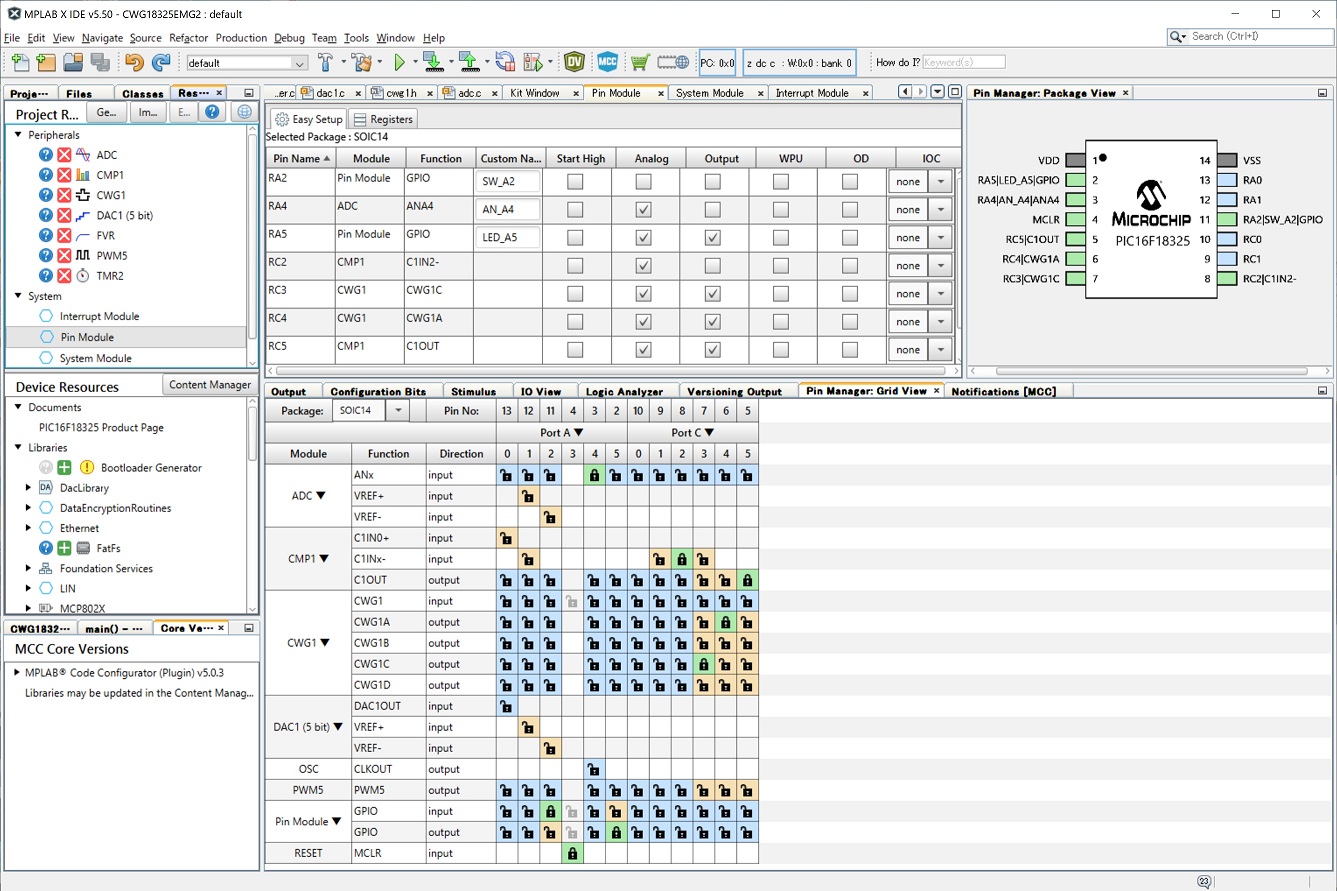Expand the DacLibrary node
Viewport: 1337px width, 891px height.
point(28,488)
